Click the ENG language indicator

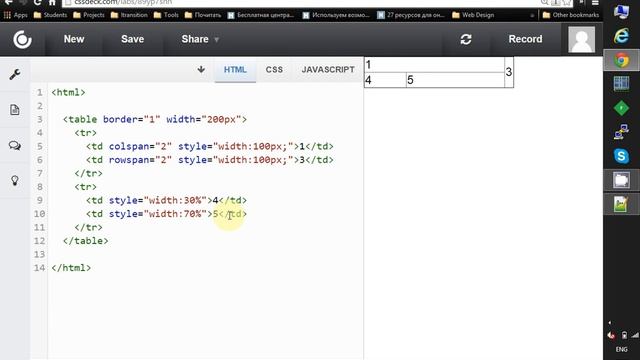tap(622, 349)
